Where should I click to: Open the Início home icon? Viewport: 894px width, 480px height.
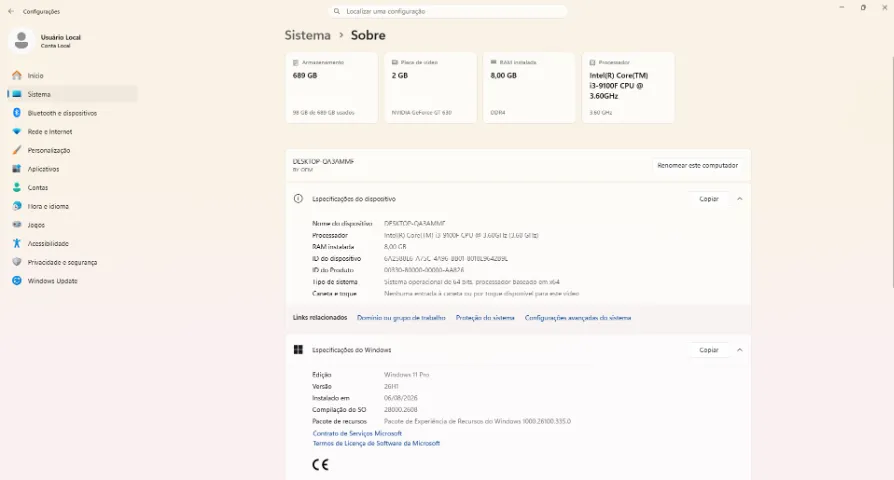(x=17, y=75)
